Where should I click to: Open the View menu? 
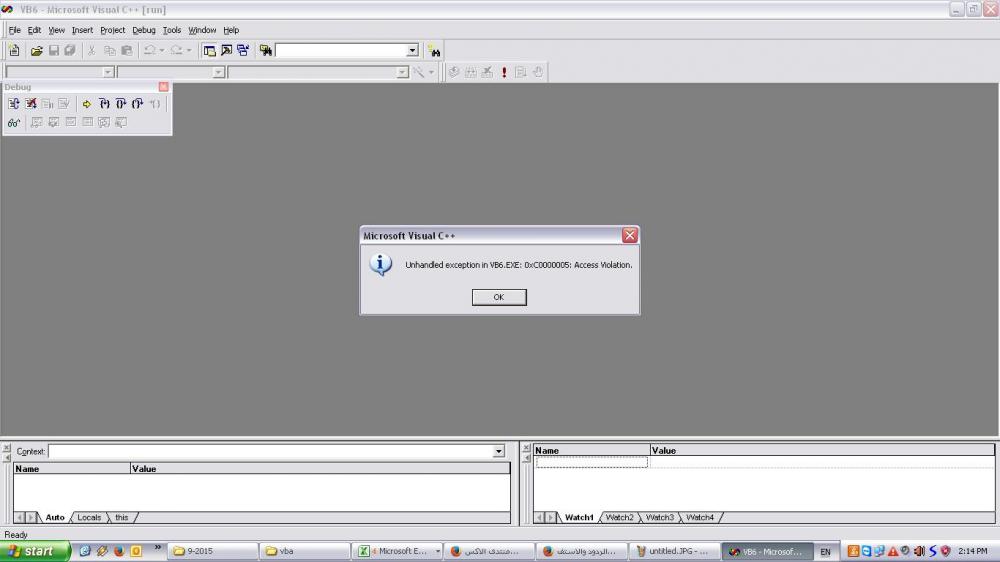[56, 30]
